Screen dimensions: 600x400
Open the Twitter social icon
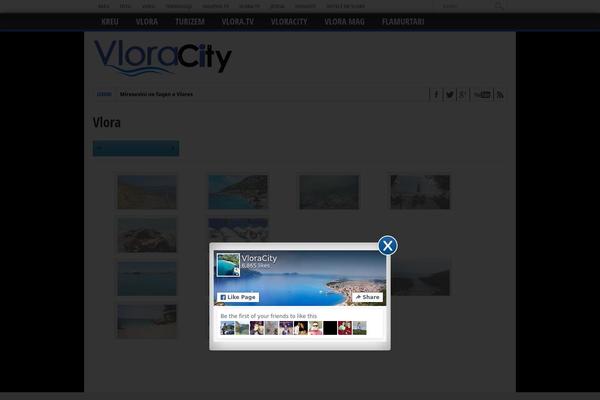tap(450, 95)
